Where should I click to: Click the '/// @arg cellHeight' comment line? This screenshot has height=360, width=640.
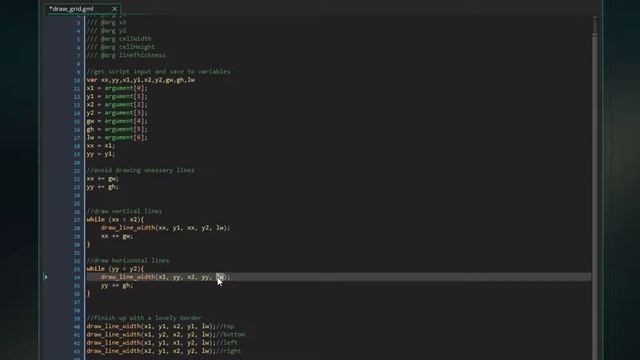click(121, 47)
